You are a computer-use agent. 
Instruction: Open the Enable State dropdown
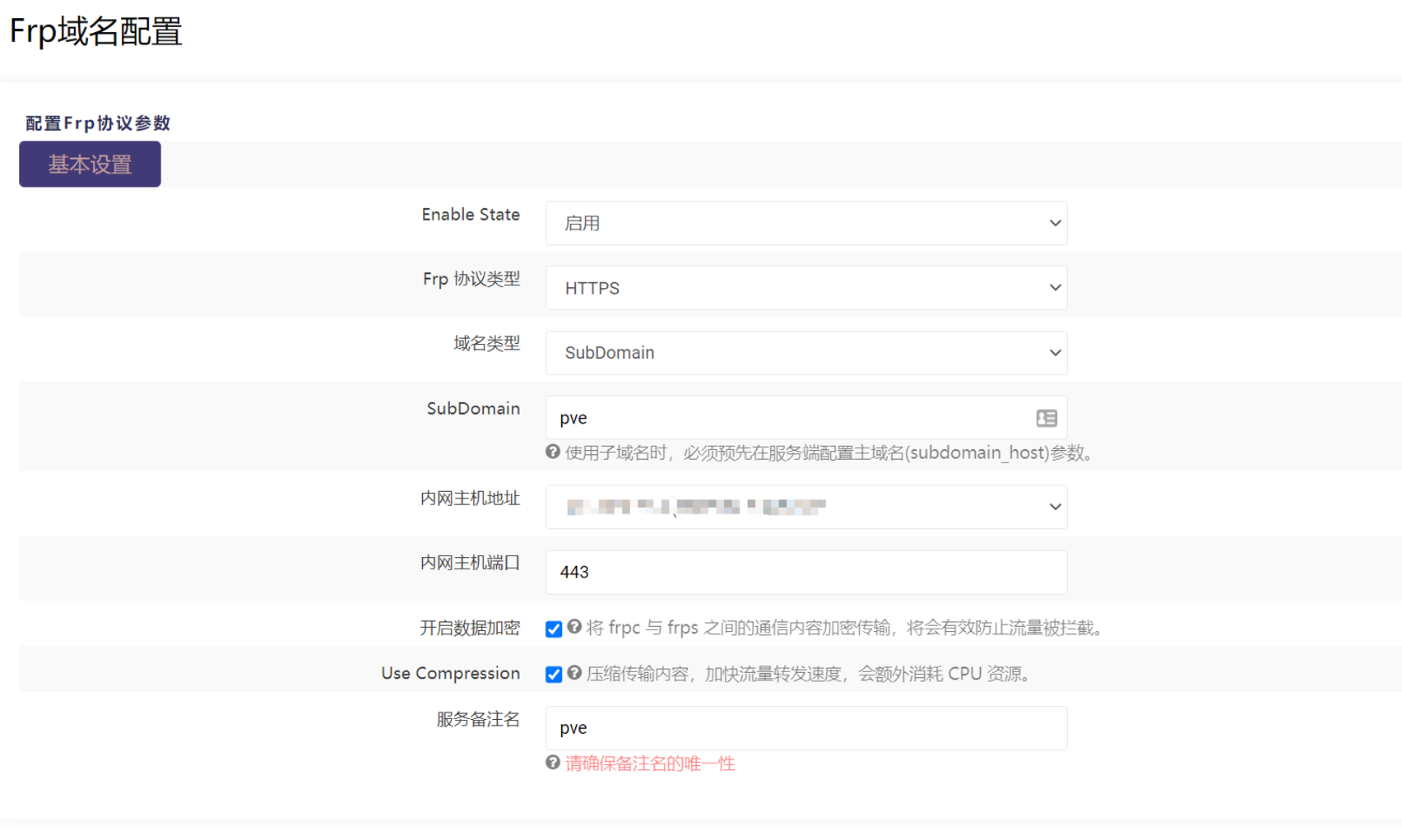(805, 223)
